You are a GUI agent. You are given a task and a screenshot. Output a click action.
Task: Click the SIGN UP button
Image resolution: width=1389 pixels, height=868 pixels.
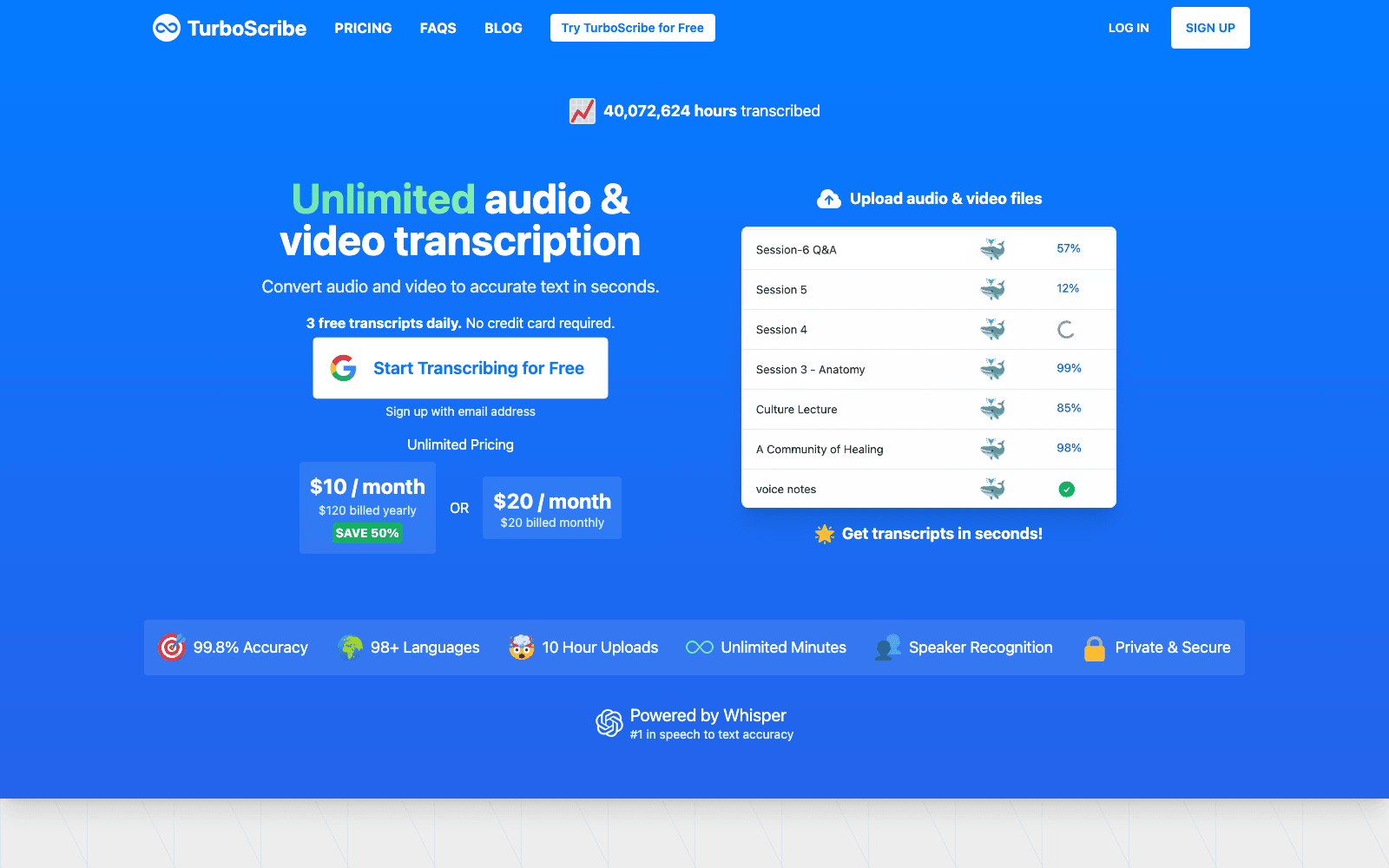click(x=1210, y=28)
